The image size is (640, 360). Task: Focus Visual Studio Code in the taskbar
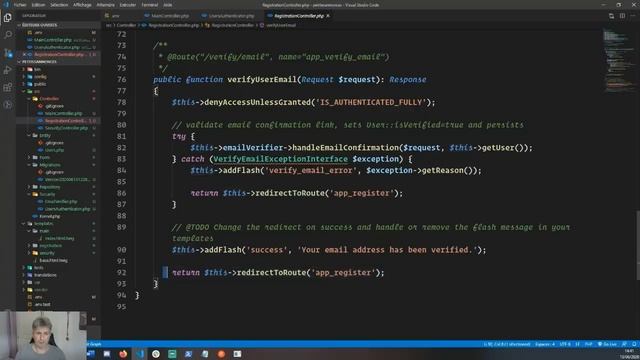tap(140, 354)
